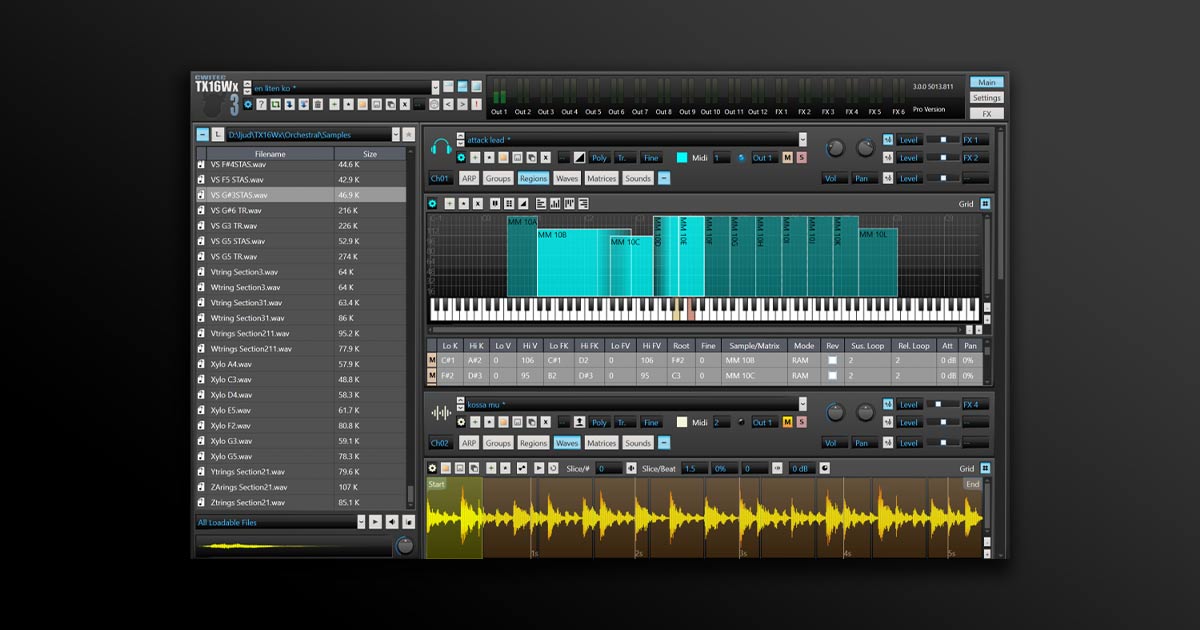Viewport: 1200px width, 630px height.
Task: Open the 'en liten ko' preset dropdown
Action: (x=435, y=87)
